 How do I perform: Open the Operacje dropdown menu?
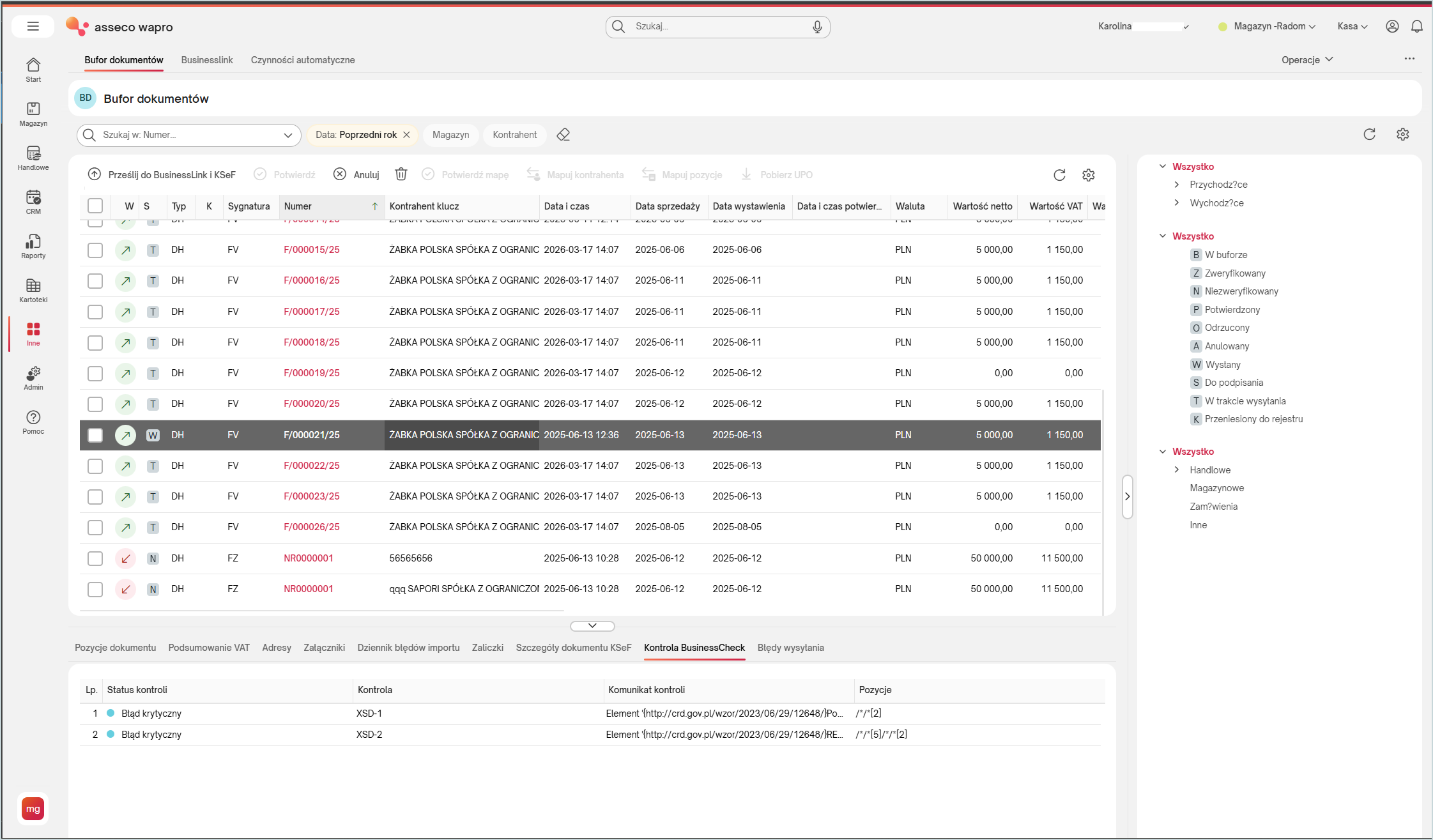(1307, 59)
